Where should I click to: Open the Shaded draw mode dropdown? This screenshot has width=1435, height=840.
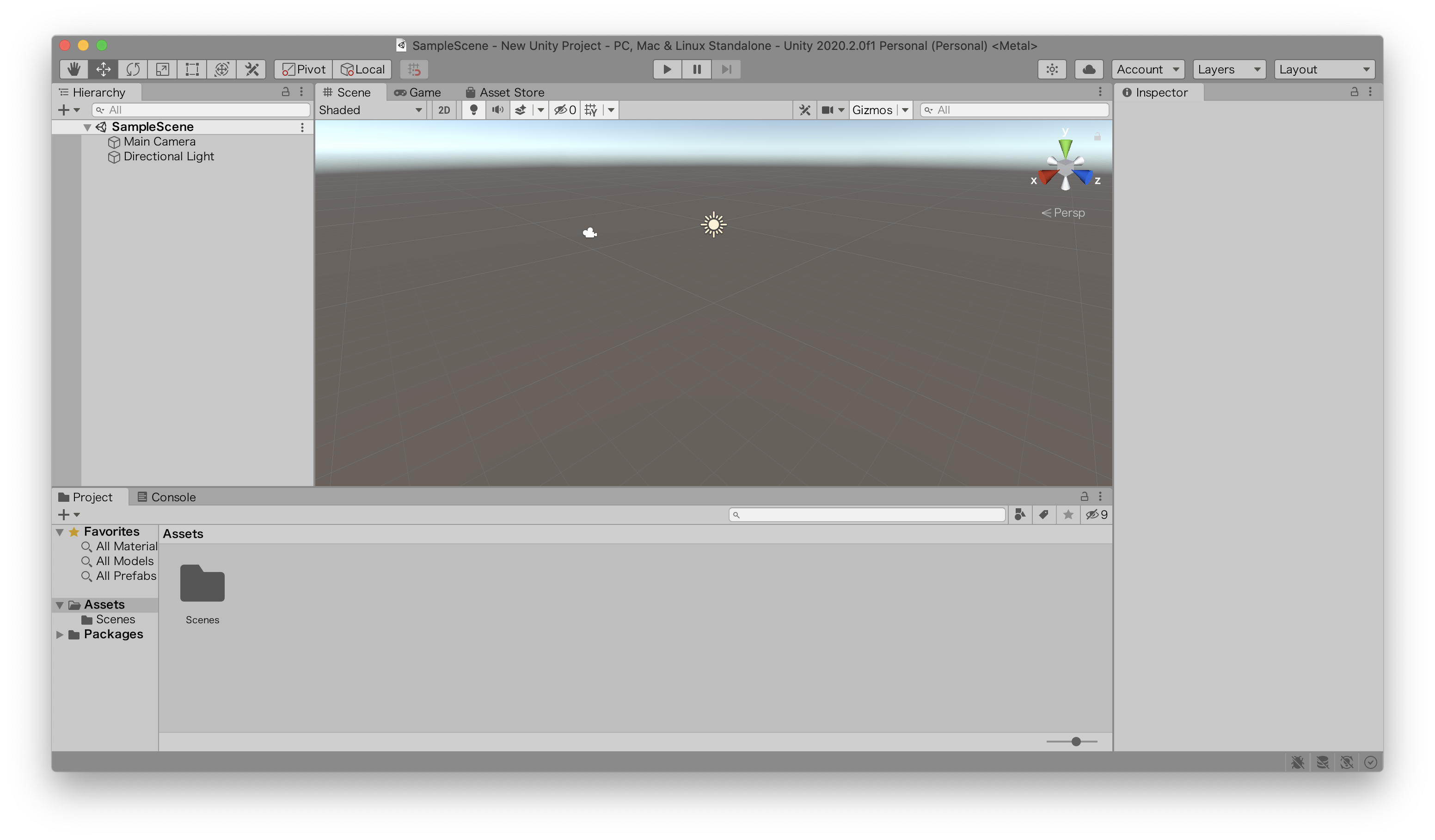pos(371,110)
